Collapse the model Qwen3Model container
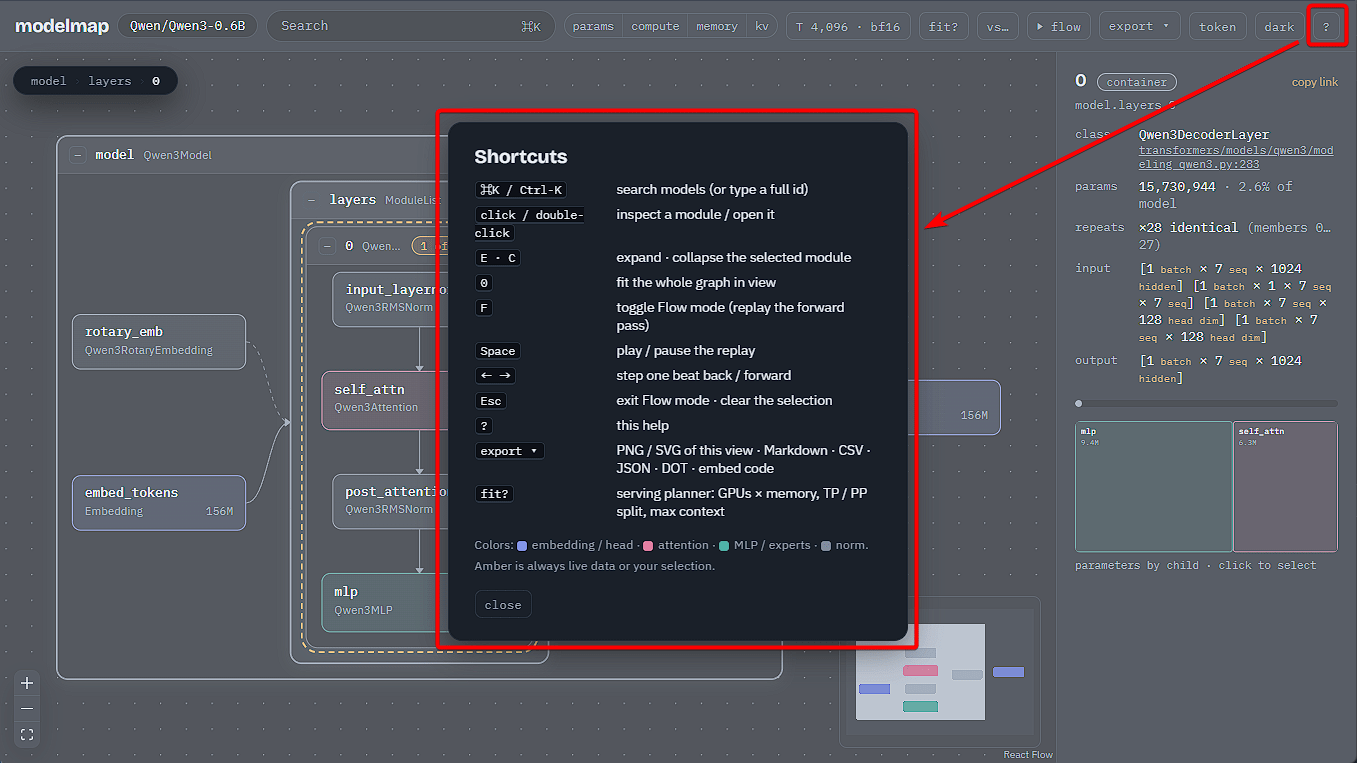The height and width of the screenshot is (763, 1357). 77,155
